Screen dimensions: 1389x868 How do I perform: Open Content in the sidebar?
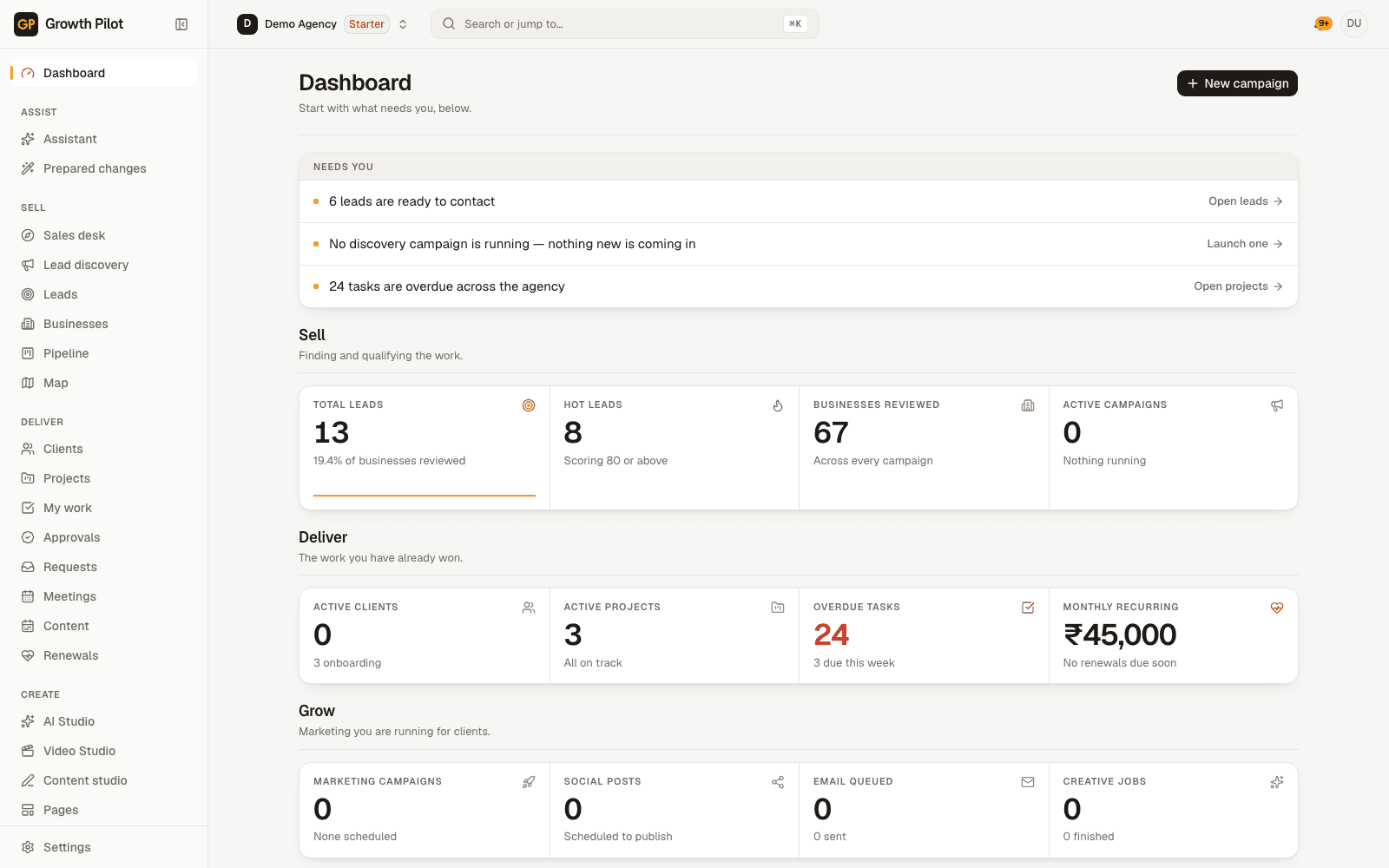pyautogui.click(x=103, y=626)
